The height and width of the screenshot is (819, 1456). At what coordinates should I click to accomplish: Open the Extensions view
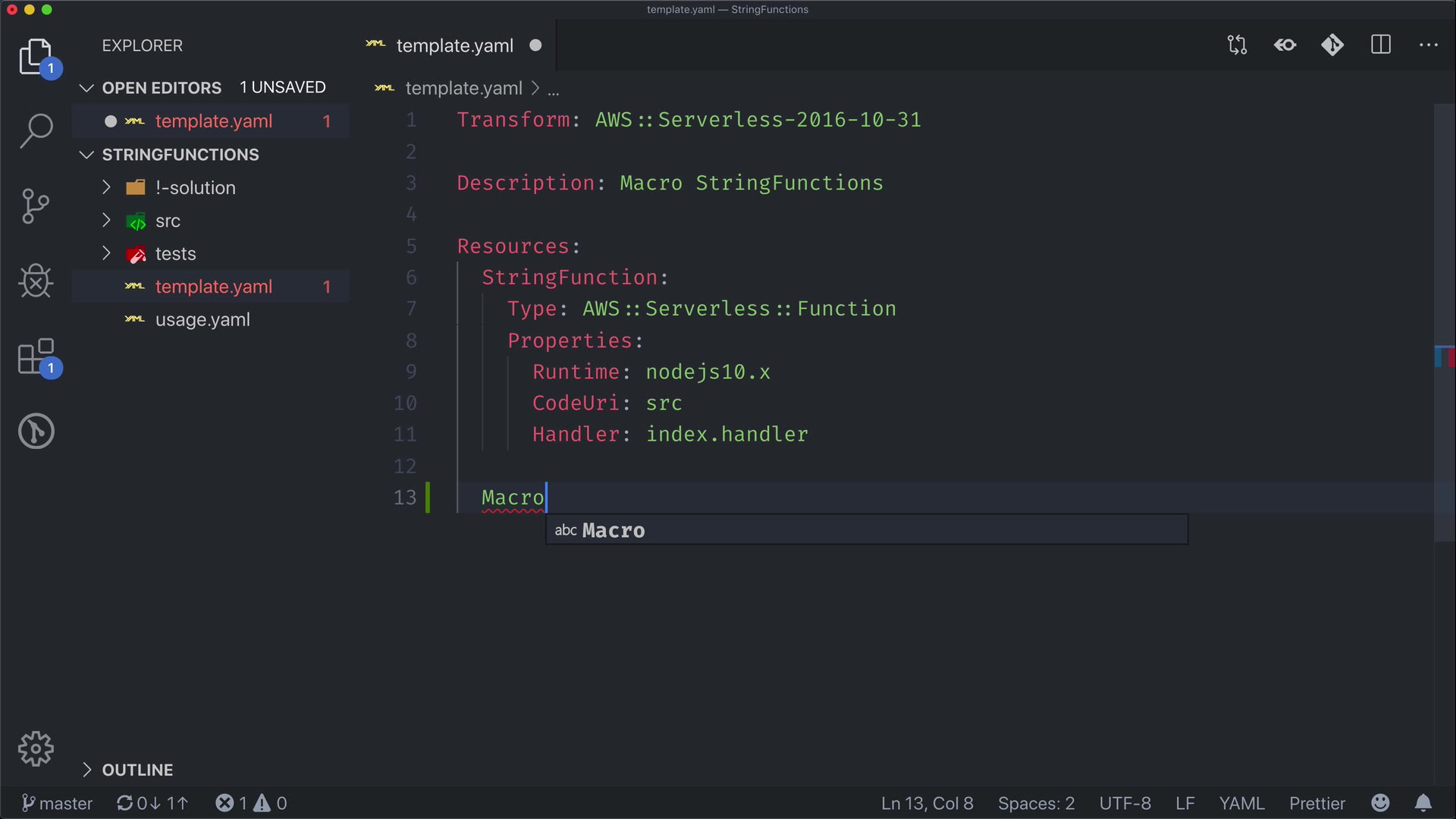(36, 356)
